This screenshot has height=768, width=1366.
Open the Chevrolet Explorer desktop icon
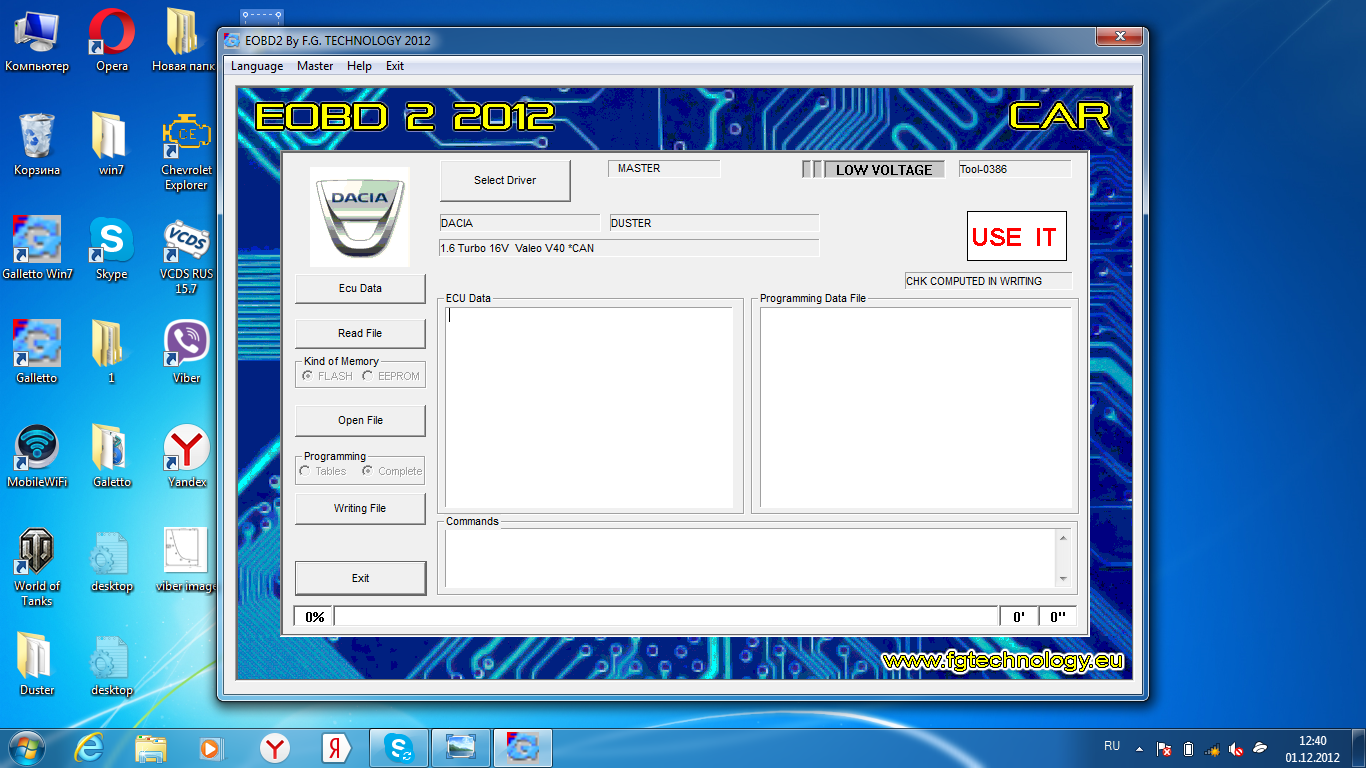pos(186,138)
